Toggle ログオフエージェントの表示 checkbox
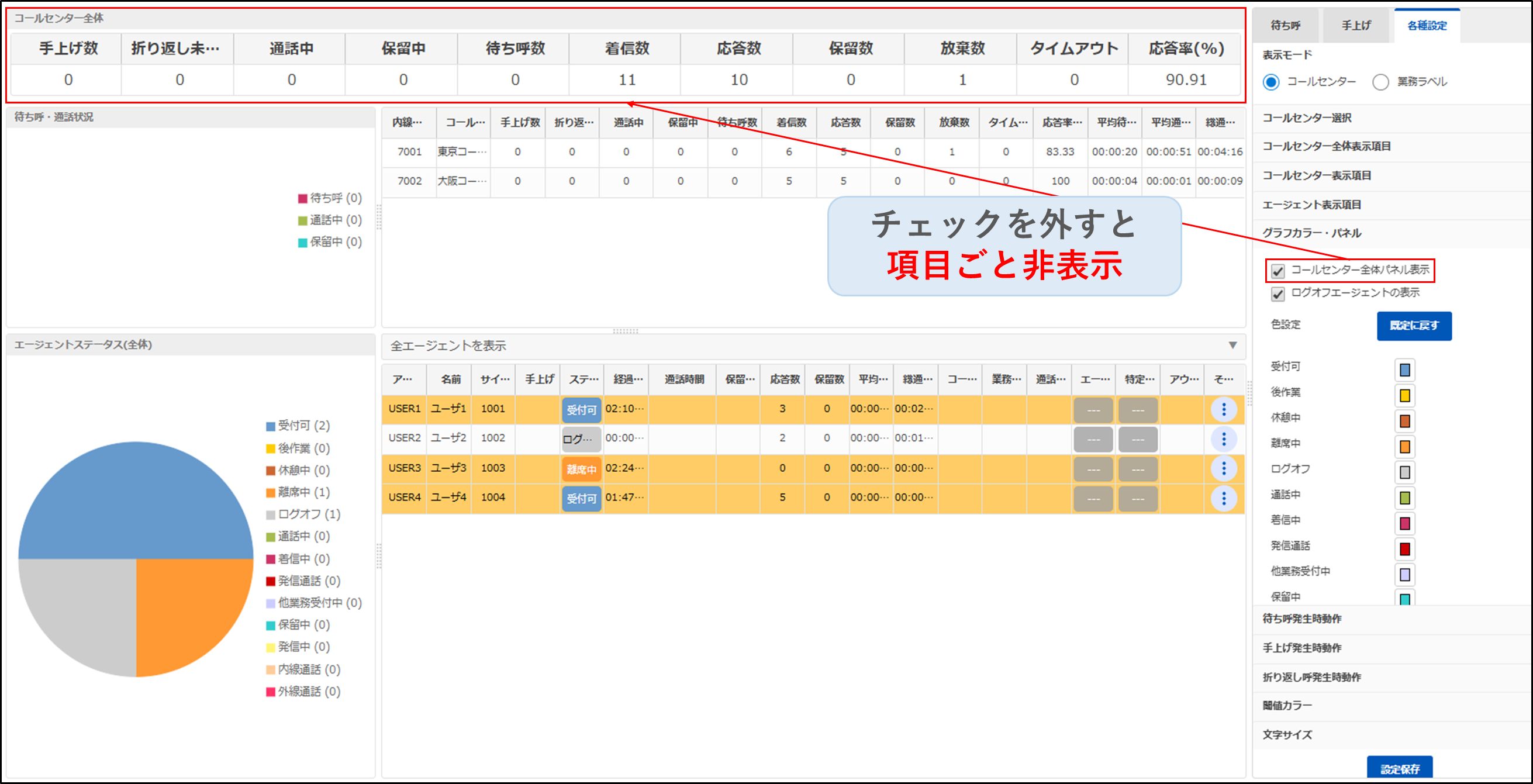 (x=1277, y=293)
